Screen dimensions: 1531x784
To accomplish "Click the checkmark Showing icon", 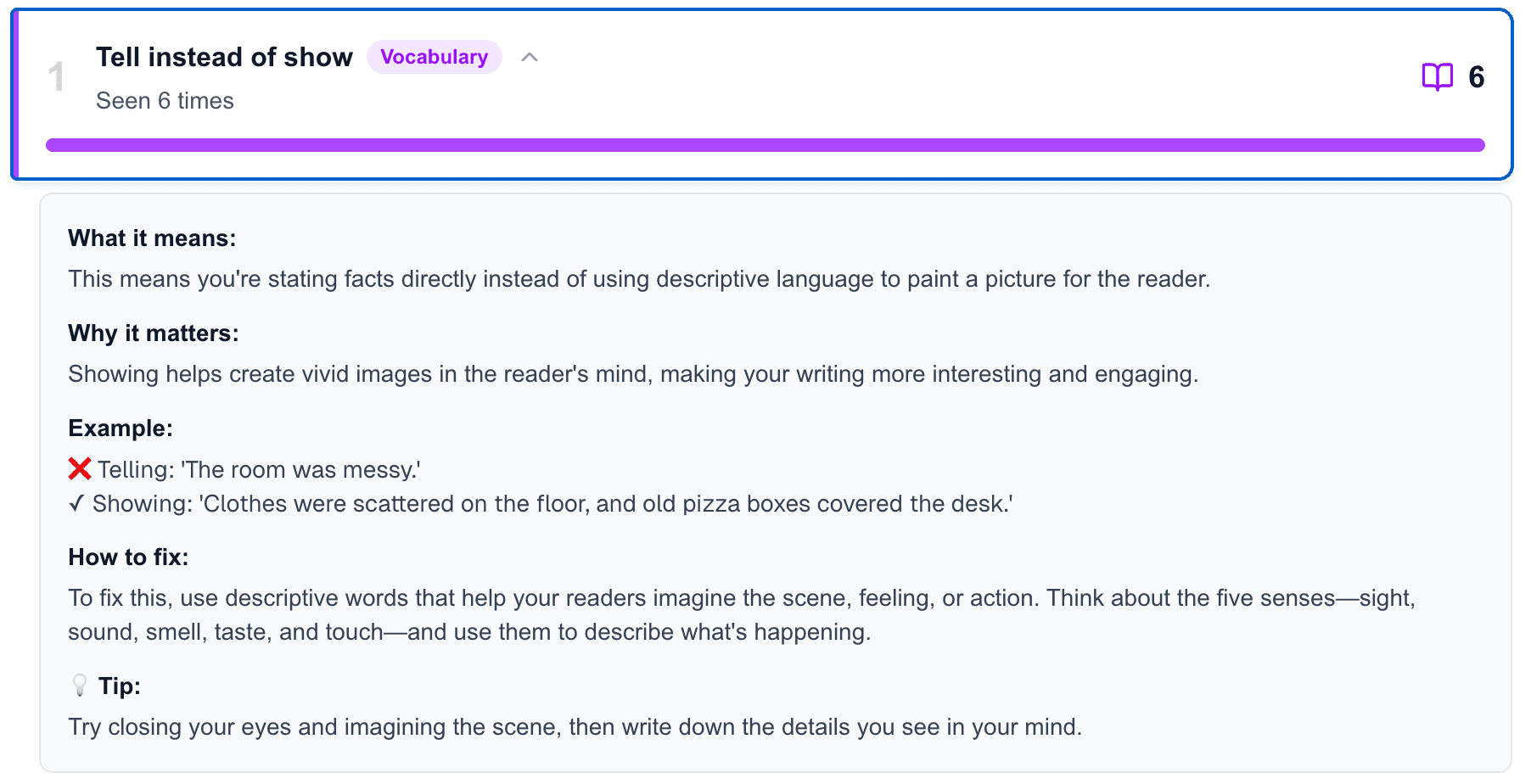I will [76, 504].
